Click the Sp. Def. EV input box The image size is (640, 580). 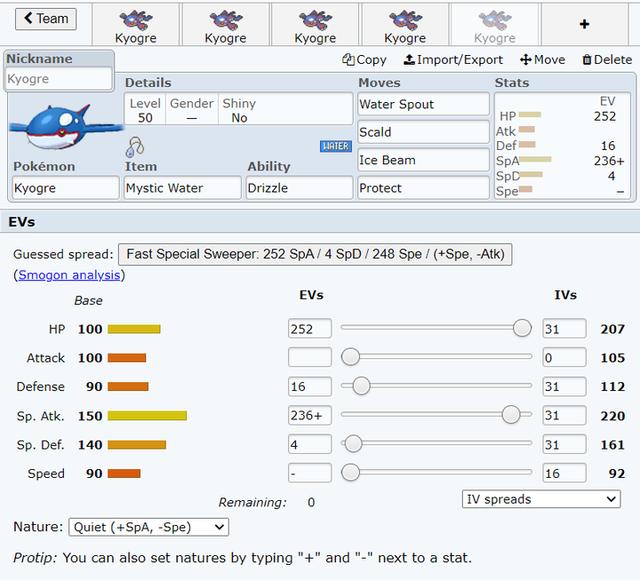(x=310, y=444)
